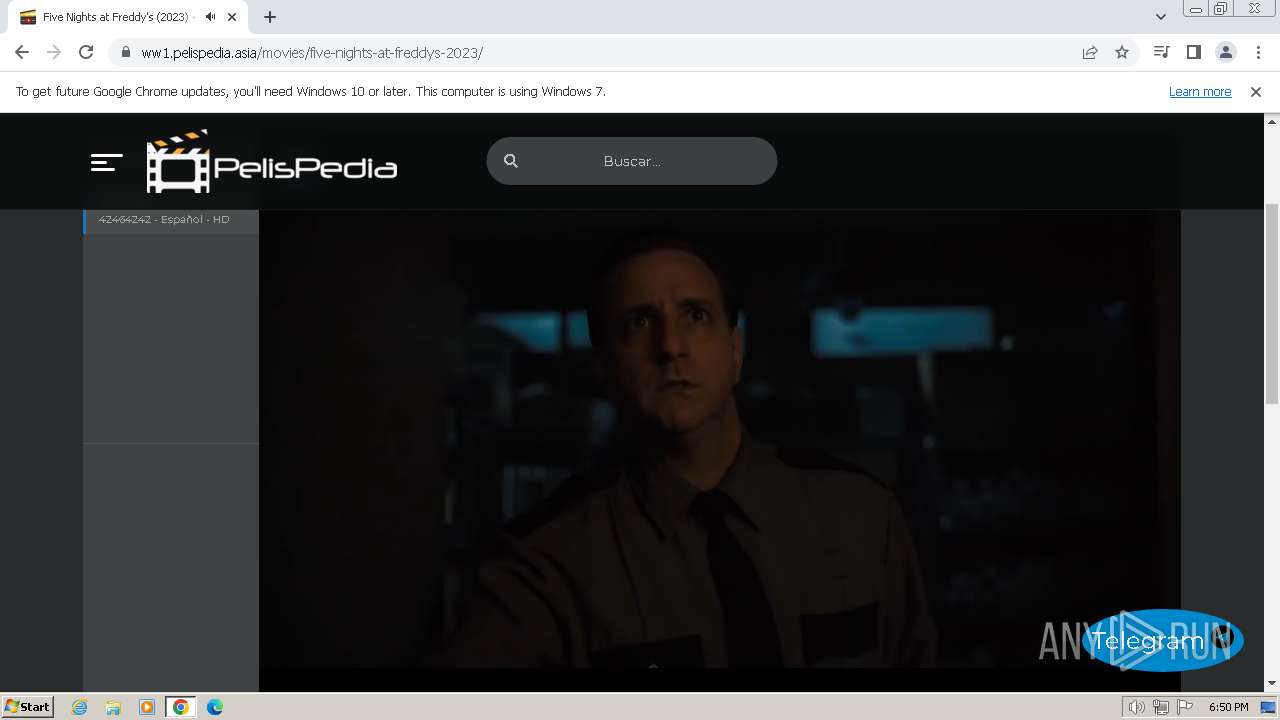Launch Microsoft Edge from the taskbar
Screen dimensions: 1280x720
pyautogui.click(x=215, y=707)
